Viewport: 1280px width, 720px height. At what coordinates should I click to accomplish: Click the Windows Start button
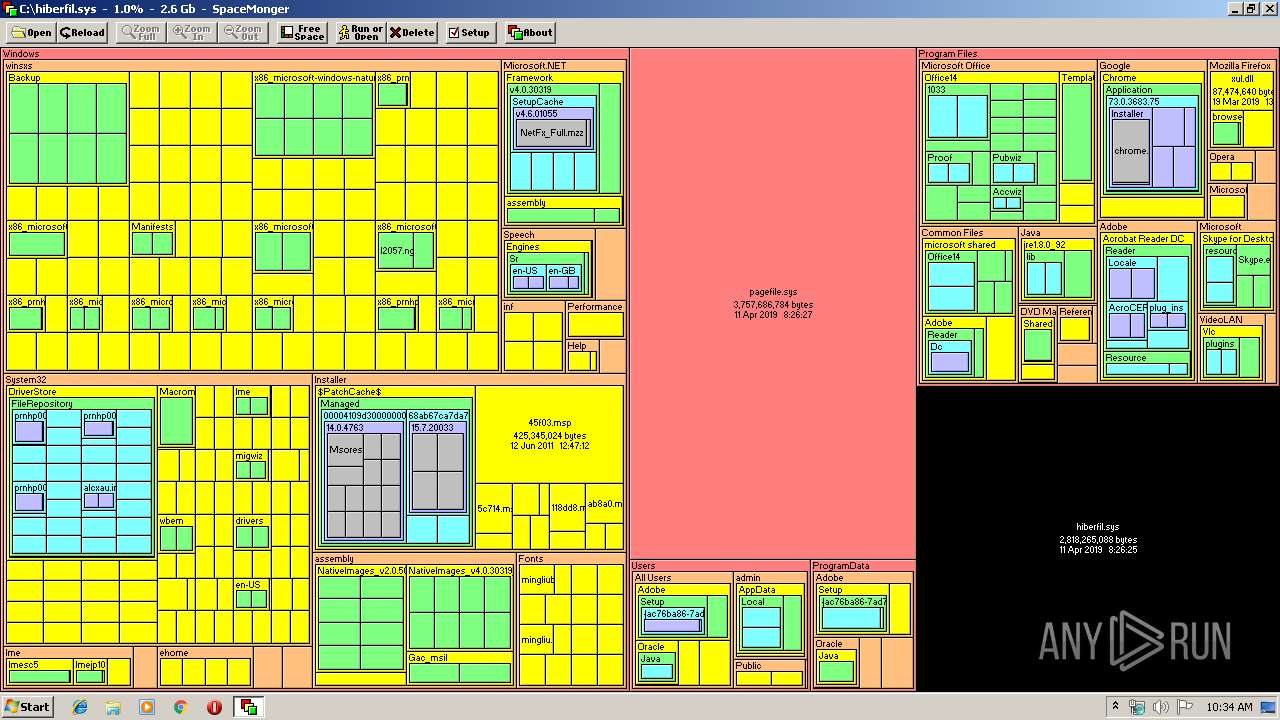click(27, 707)
